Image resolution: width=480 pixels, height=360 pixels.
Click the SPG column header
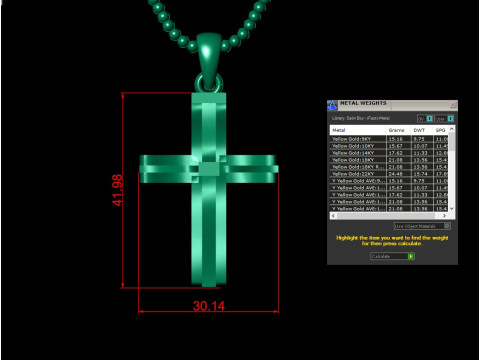[441, 130]
